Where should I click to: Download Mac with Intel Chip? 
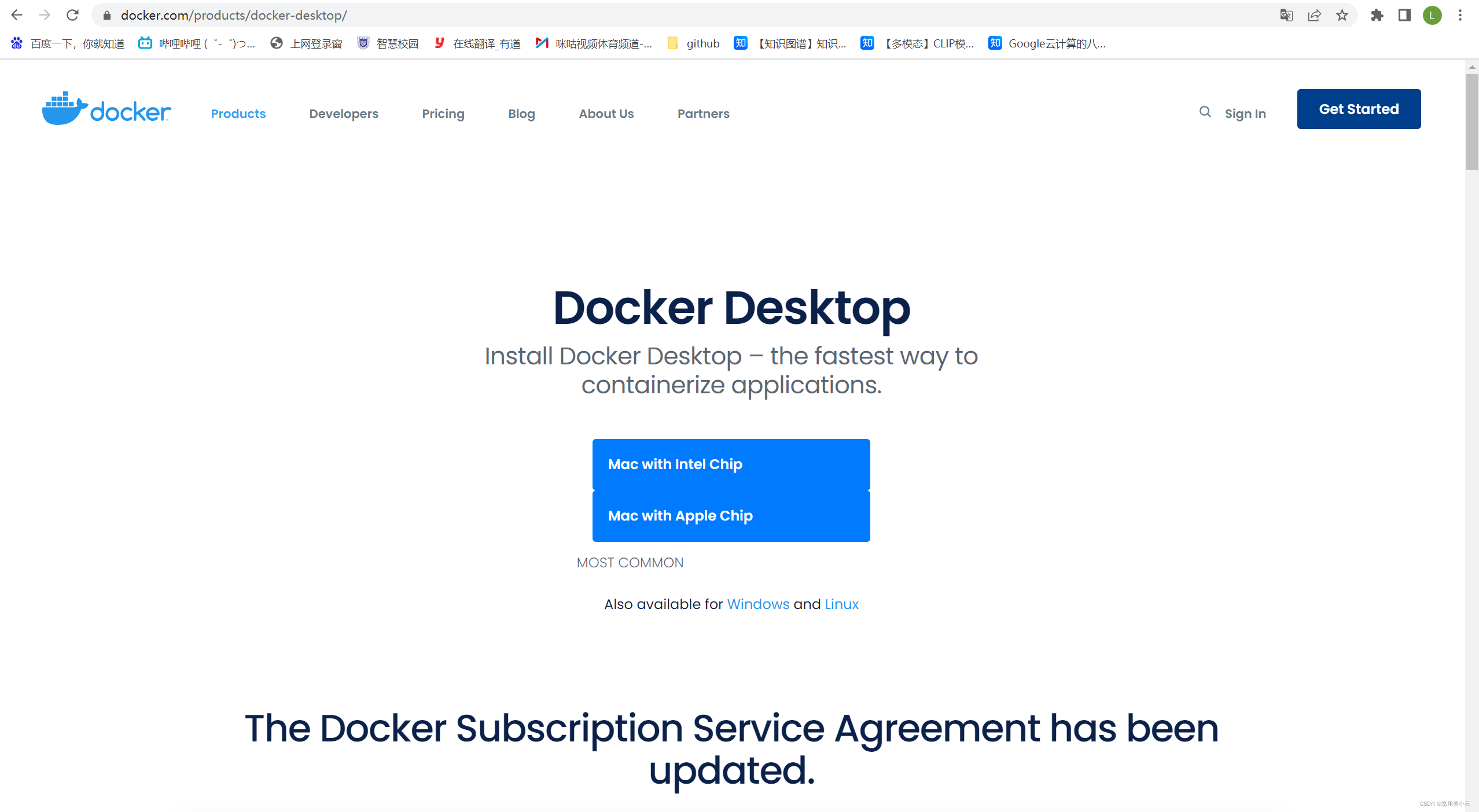[730, 464]
